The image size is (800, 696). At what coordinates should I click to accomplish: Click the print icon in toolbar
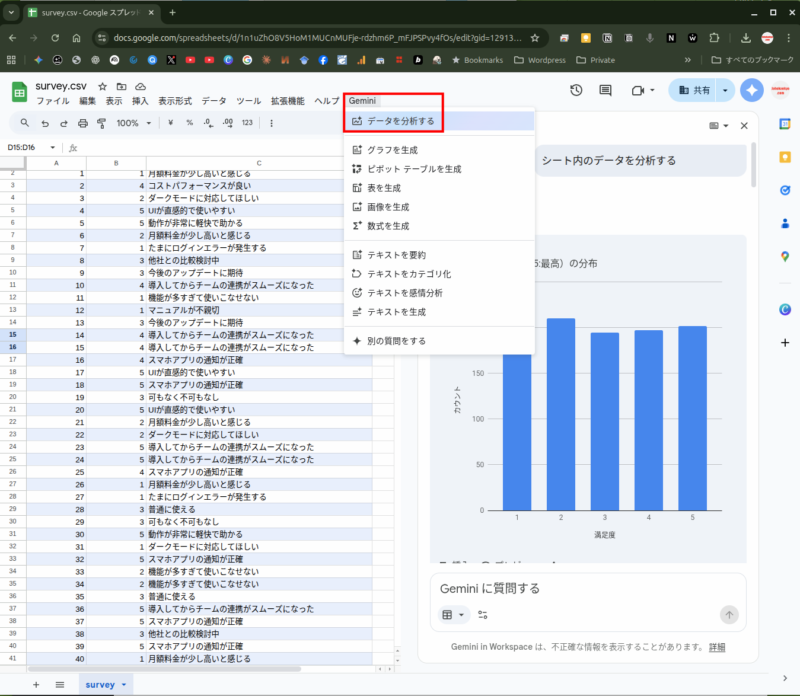[x=83, y=123]
